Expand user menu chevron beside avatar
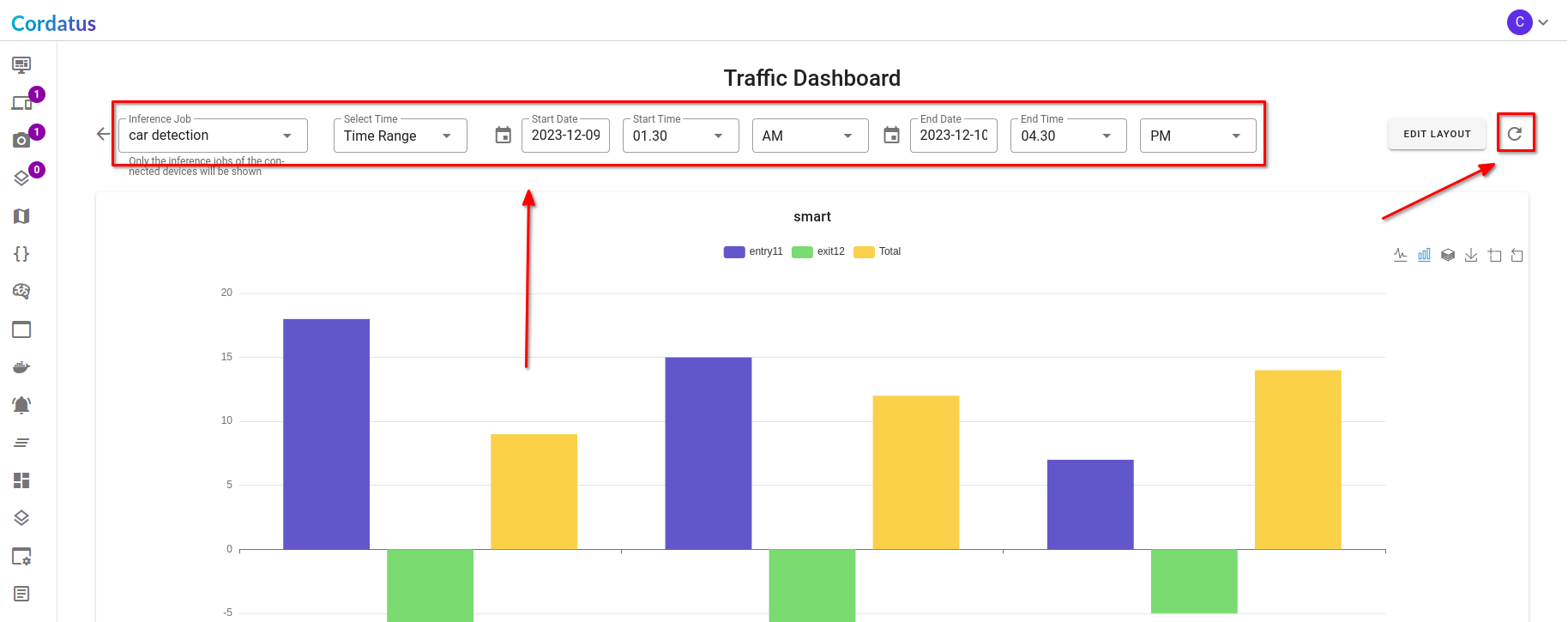Image resolution: width=1568 pixels, height=622 pixels. click(x=1543, y=22)
